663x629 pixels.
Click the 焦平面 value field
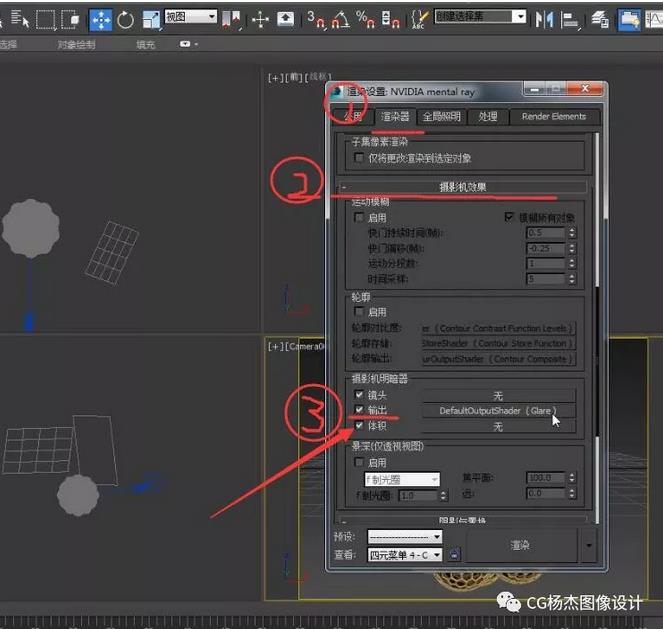[545, 478]
